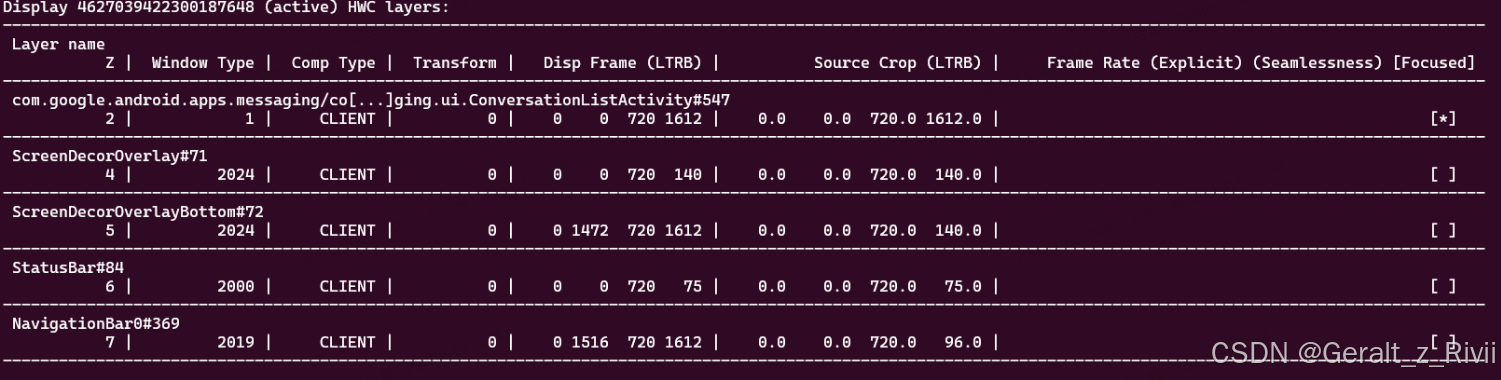
Task: Click CLIENT comp type in StatusBar#84 row
Action: 347,287
